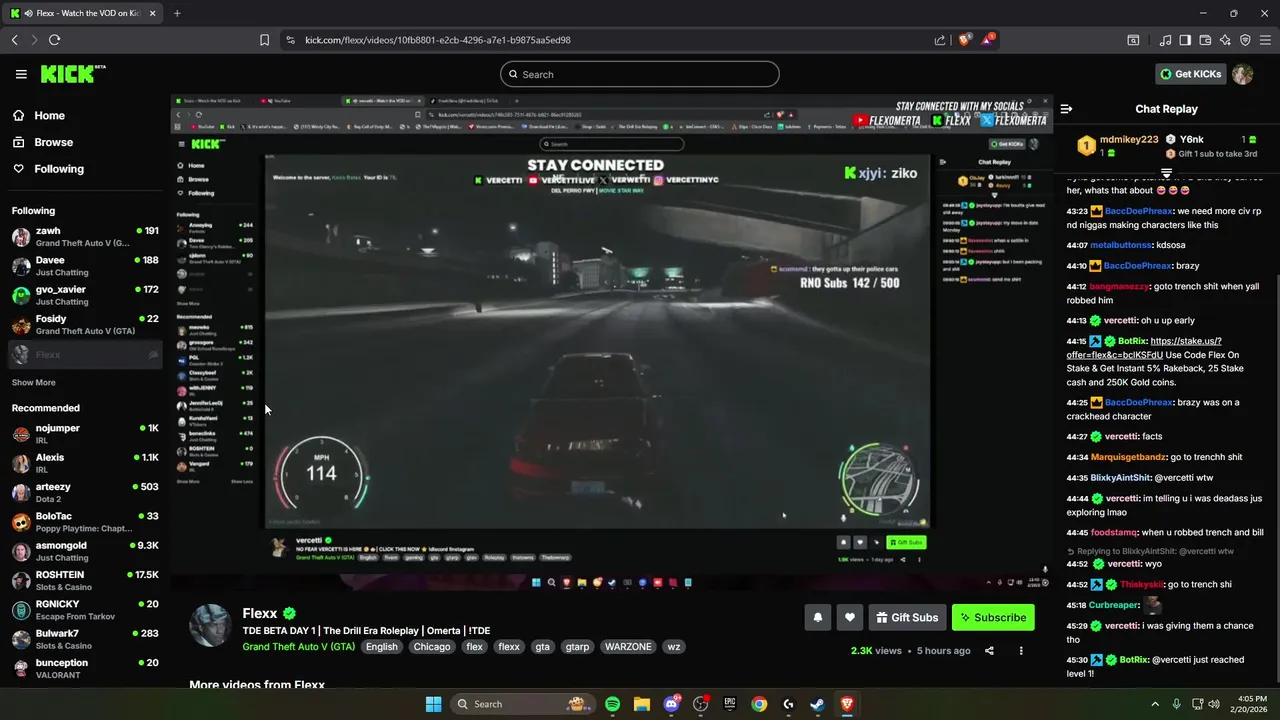Open Epic Games Launcher from the taskbar
Image resolution: width=1280 pixels, height=720 pixels.
730,704
